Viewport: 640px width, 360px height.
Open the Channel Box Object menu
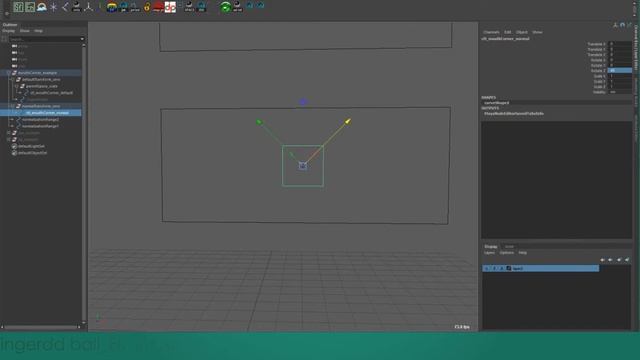[x=522, y=32]
